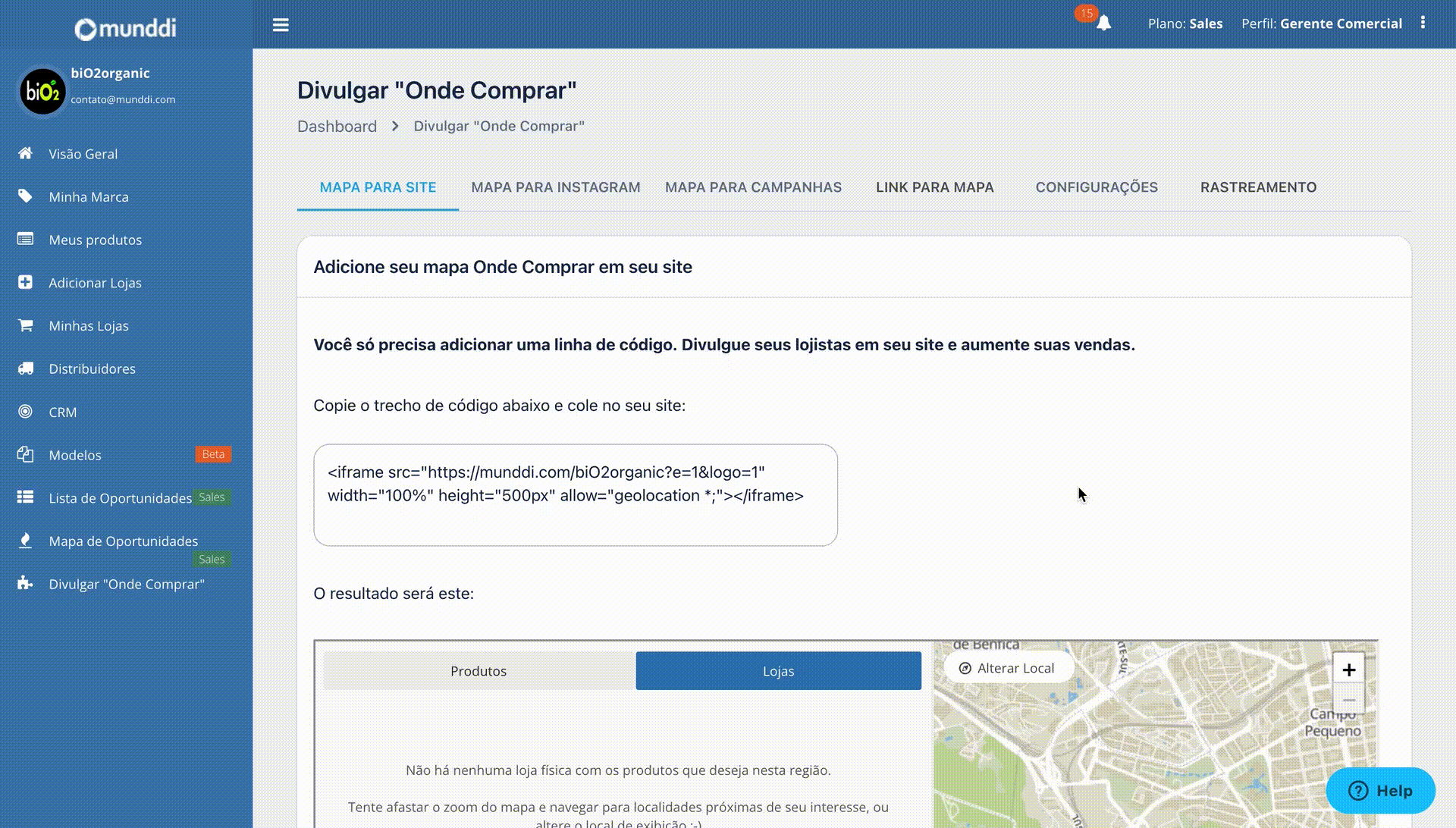
Task: Select the Lojas toggle in map preview
Action: [x=778, y=671]
